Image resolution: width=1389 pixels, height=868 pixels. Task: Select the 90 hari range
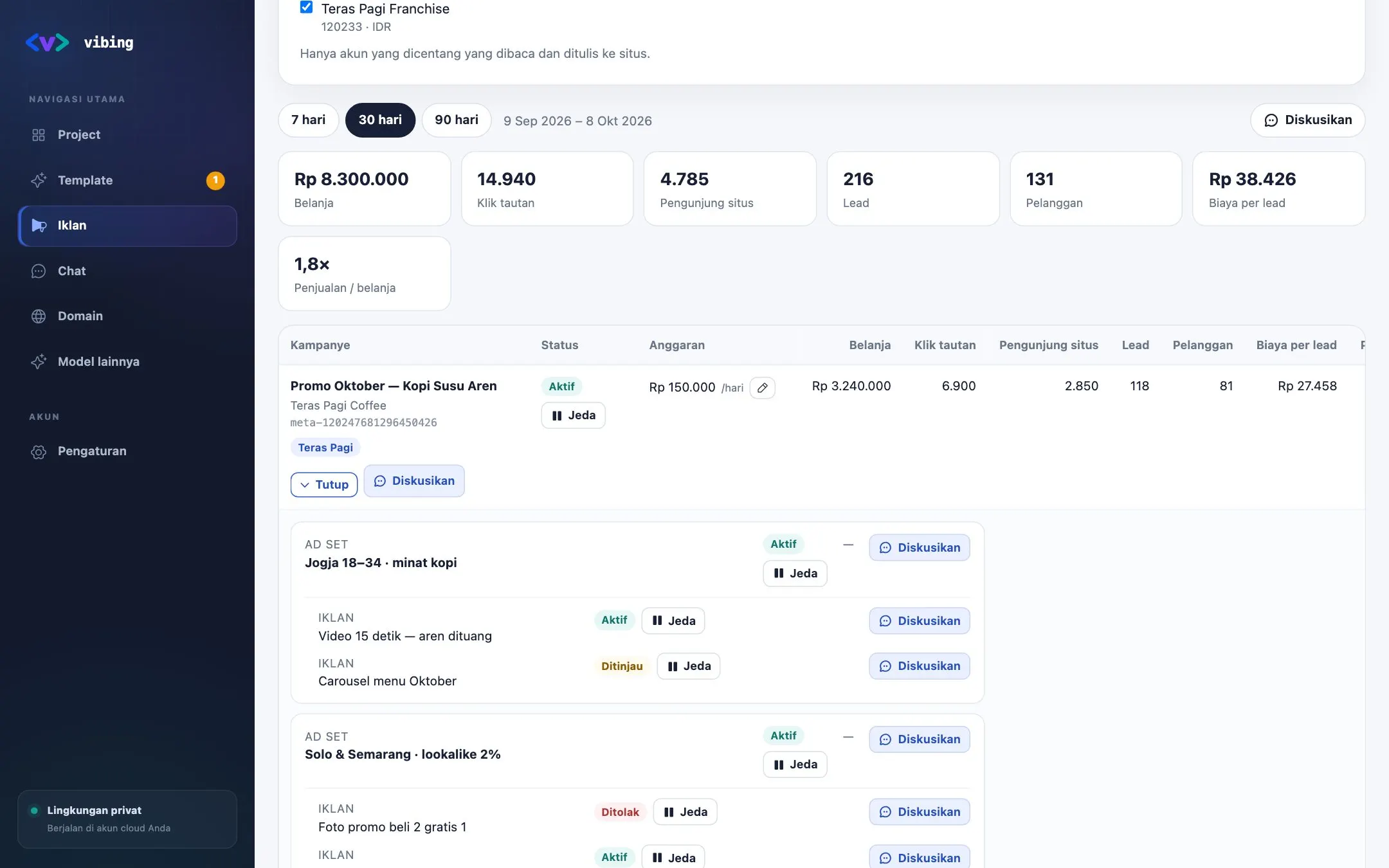tap(457, 120)
